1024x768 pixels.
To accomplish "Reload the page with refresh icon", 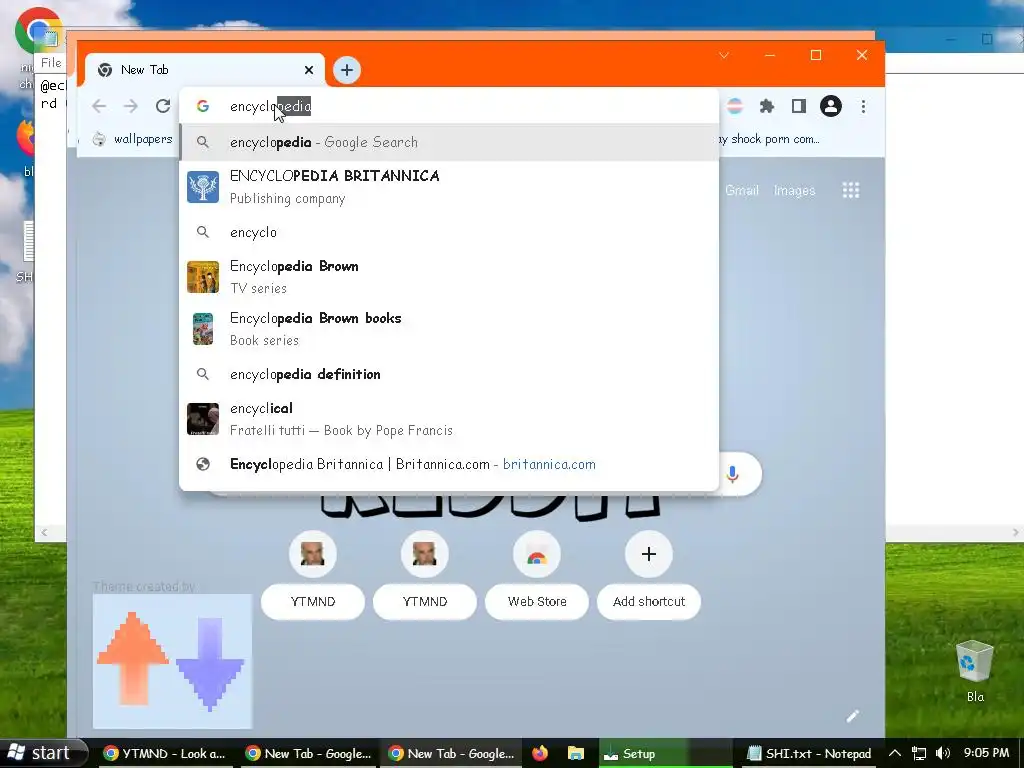I will [163, 106].
